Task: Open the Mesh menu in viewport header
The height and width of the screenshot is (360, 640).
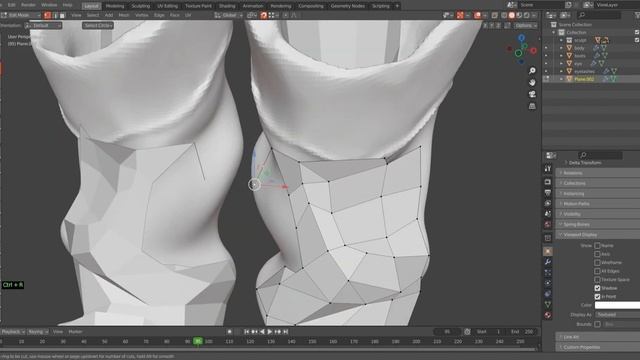Action: [x=124, y=15]
